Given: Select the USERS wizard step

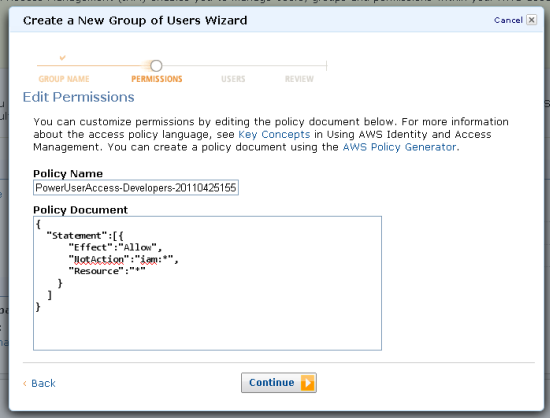Looking at the screenshot, I should [233, 79].
